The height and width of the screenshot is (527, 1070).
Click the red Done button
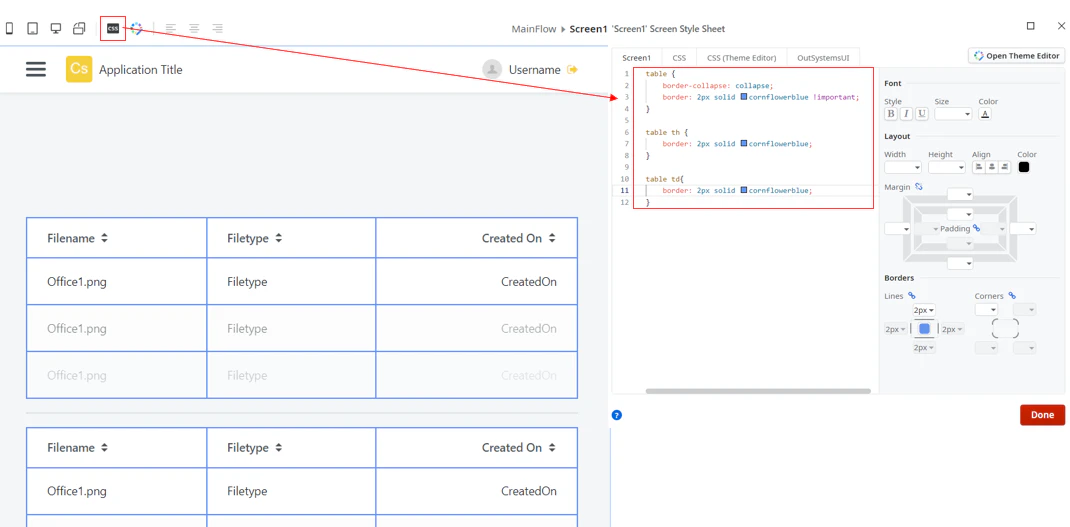point(1042,414)
